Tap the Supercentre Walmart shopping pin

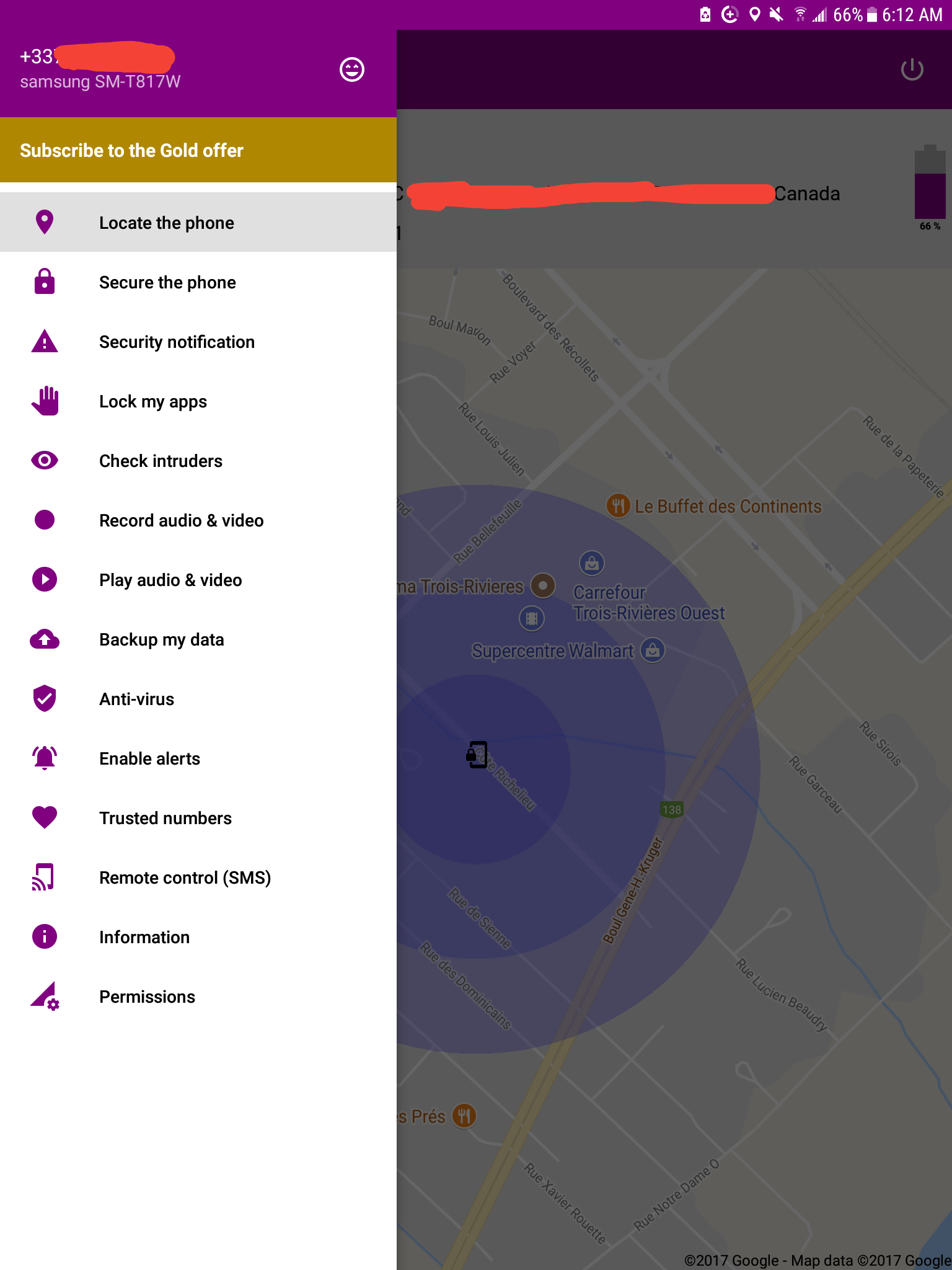652,651
